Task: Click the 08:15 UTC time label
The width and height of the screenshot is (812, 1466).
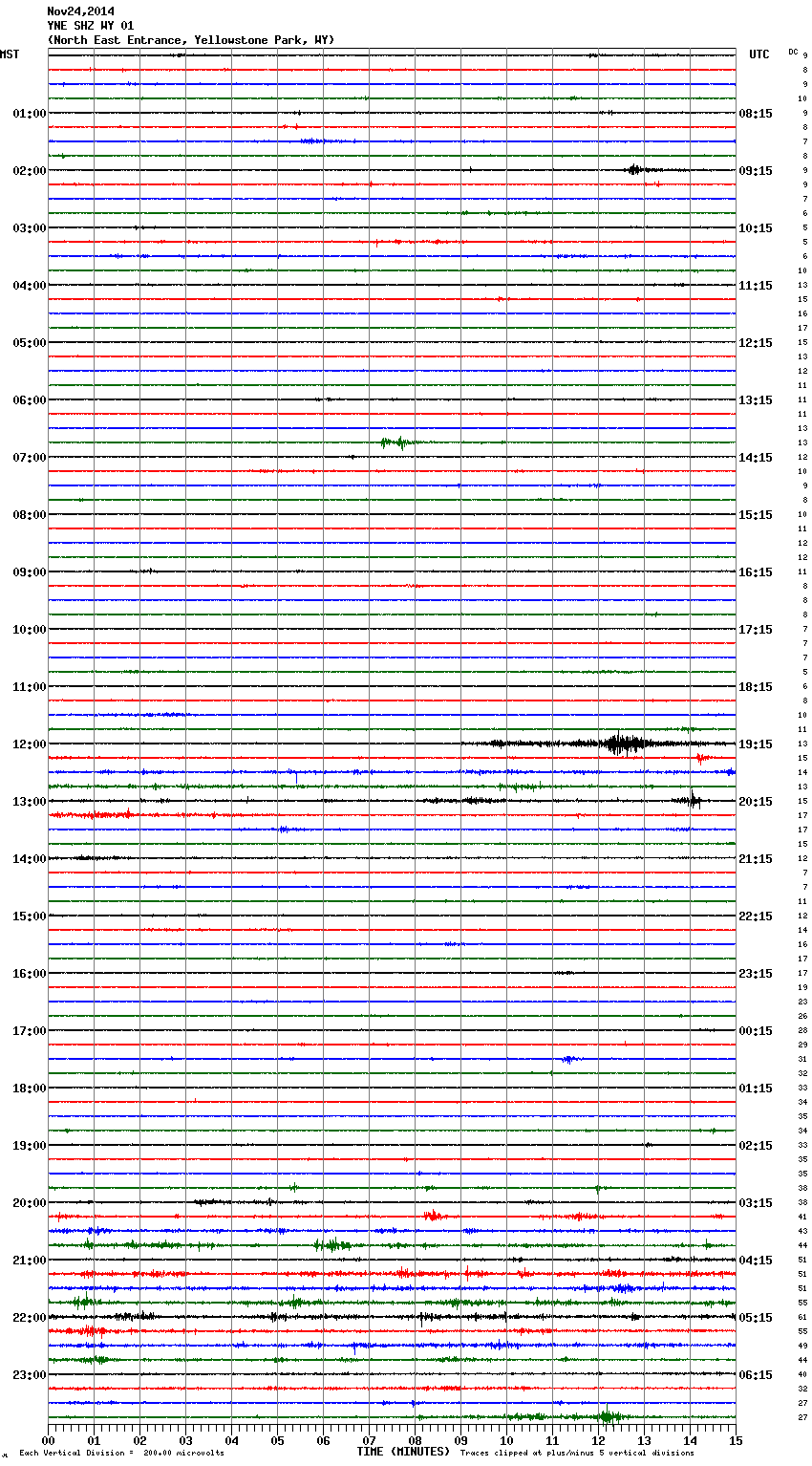Action: click(x=756, y=114)
